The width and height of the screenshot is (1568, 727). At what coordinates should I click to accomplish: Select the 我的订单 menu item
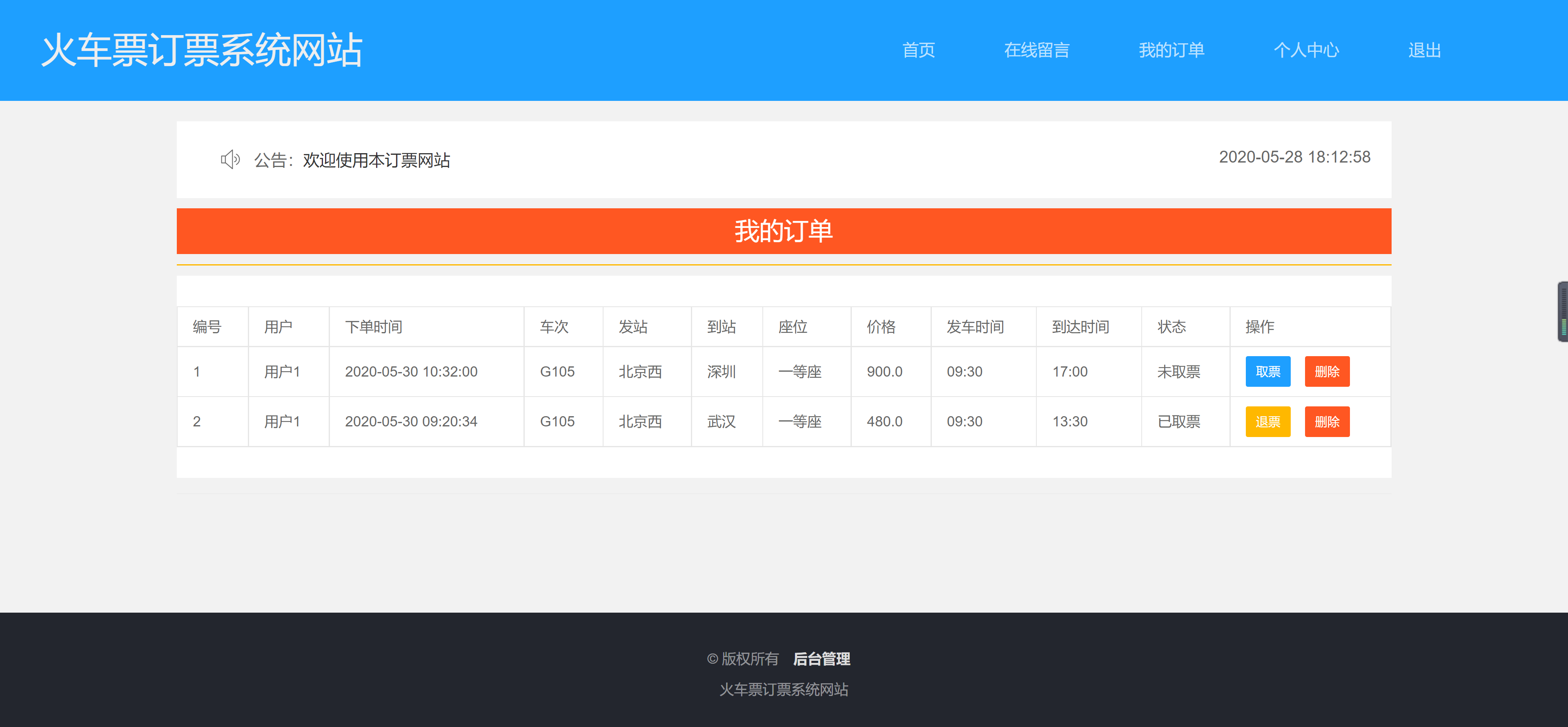point(1172,51)
